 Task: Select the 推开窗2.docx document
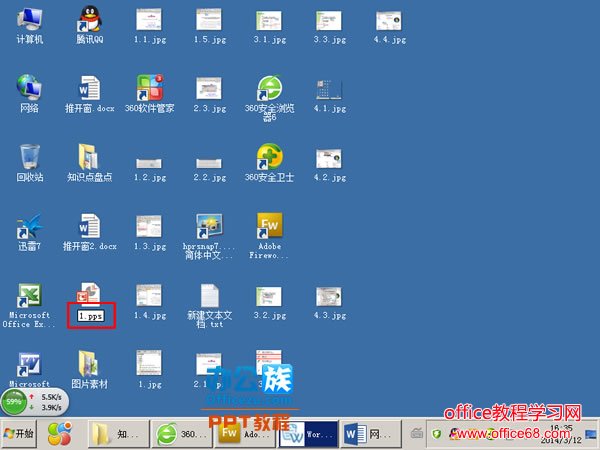tap(90, 232)
